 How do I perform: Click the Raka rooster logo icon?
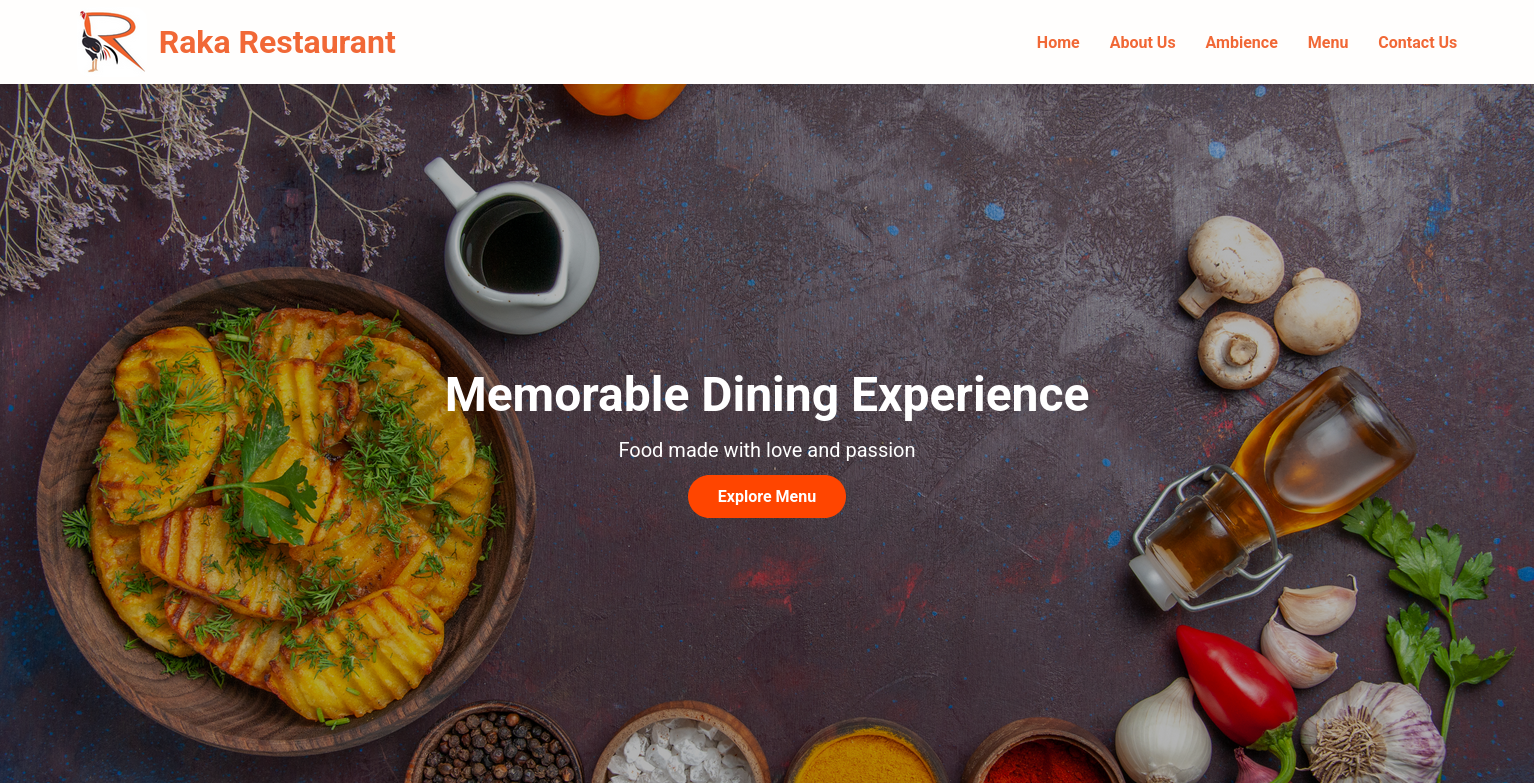112,42
